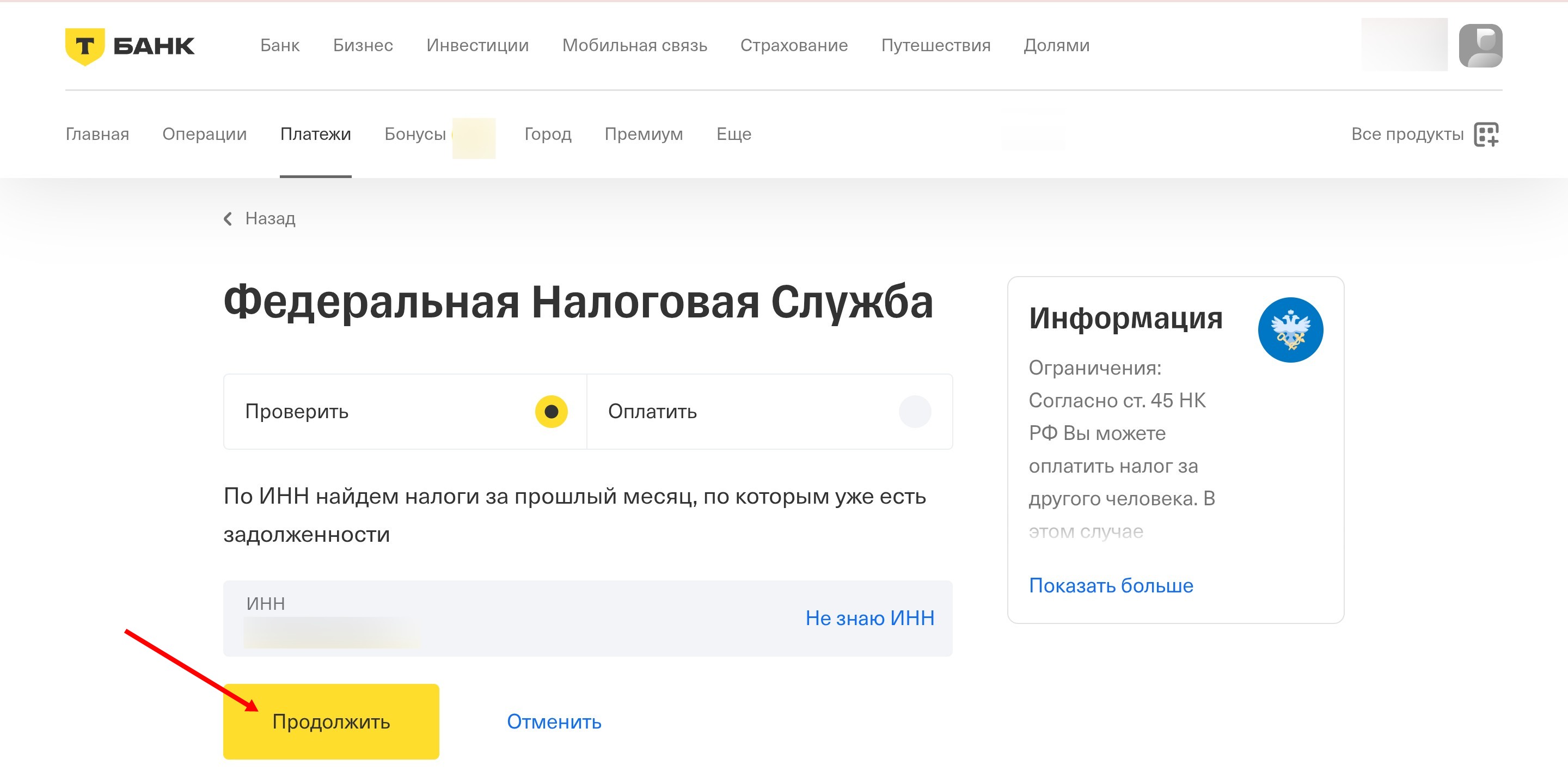The image size is (1568, 777).
Task: Open Путешествия section
Action: [x=935, y=45]
